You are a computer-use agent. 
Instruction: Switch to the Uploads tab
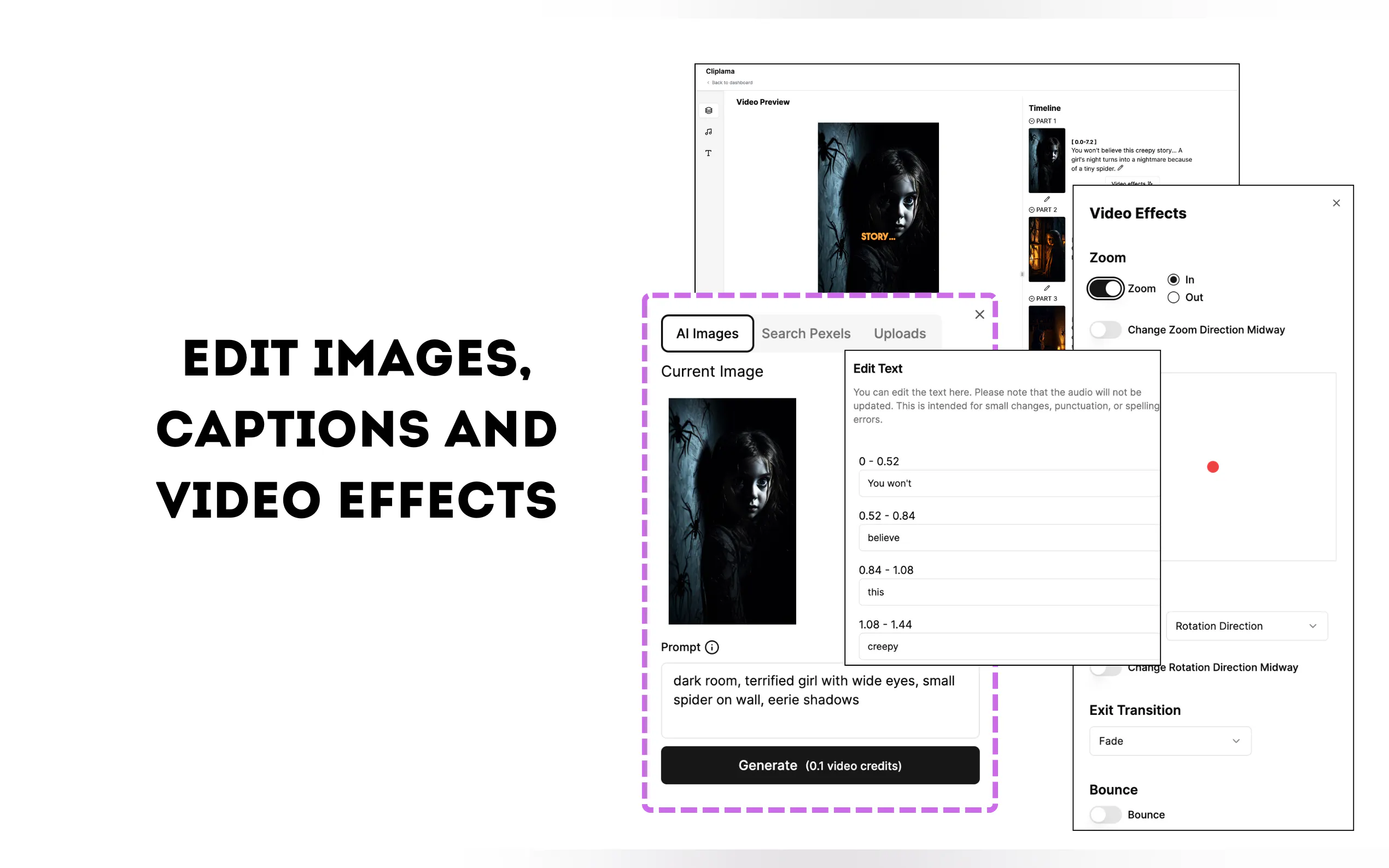point(899,333)
